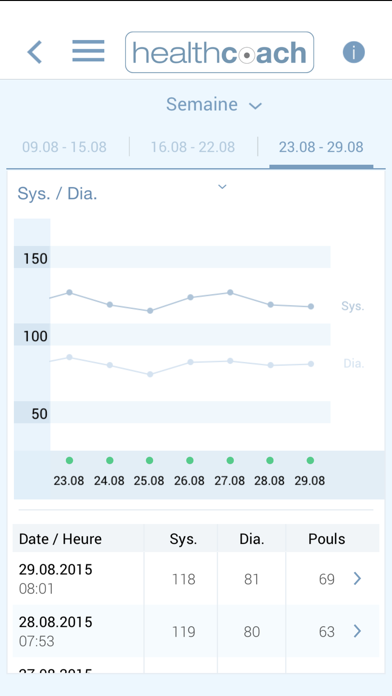Switch to the 16.08 - 22.08 week tab
Screen dimensions: 392x696
pos(193,147)
